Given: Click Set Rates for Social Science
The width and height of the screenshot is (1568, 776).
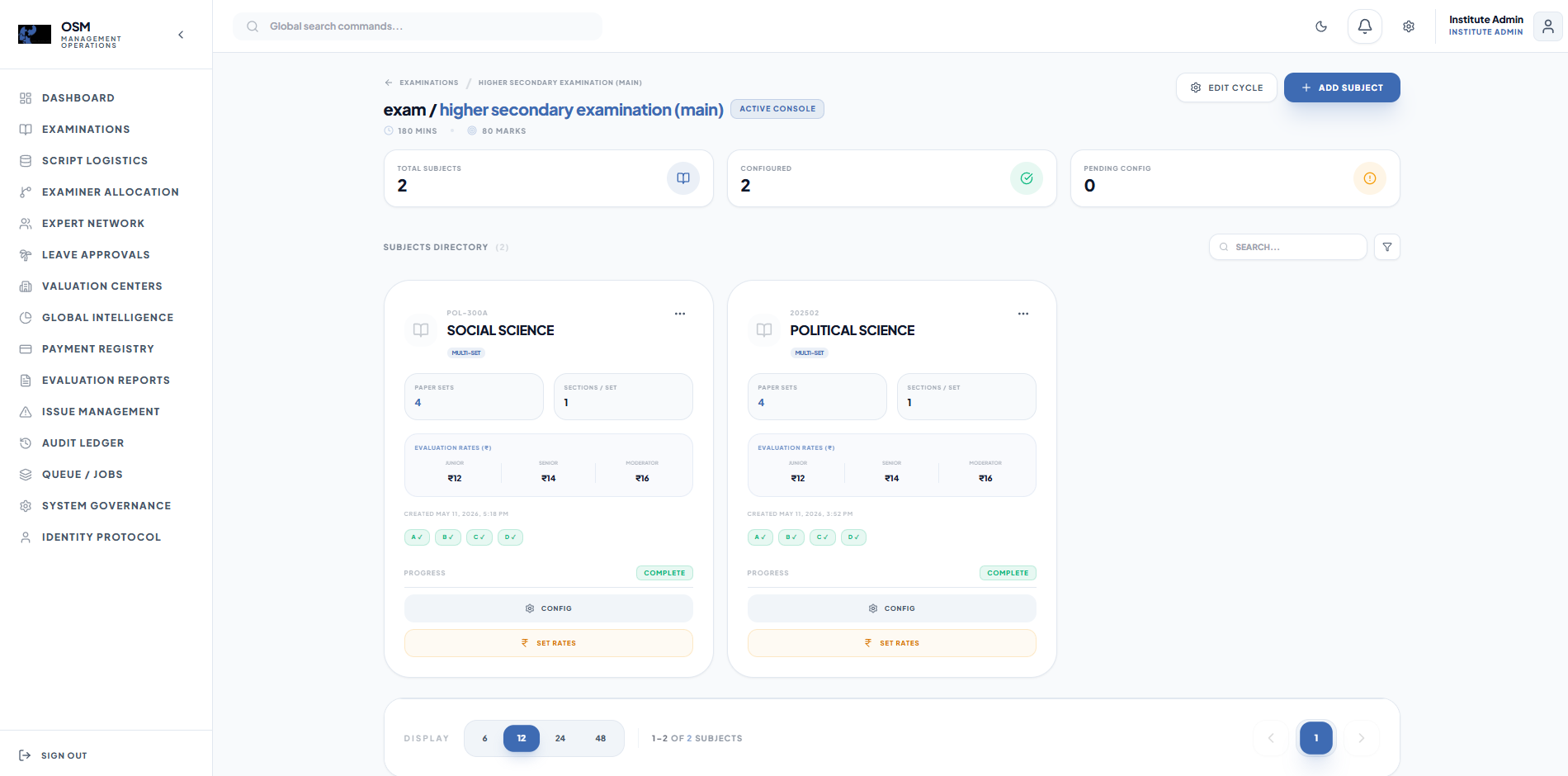Looking at the screenshot, I should (x=549, y=643).
